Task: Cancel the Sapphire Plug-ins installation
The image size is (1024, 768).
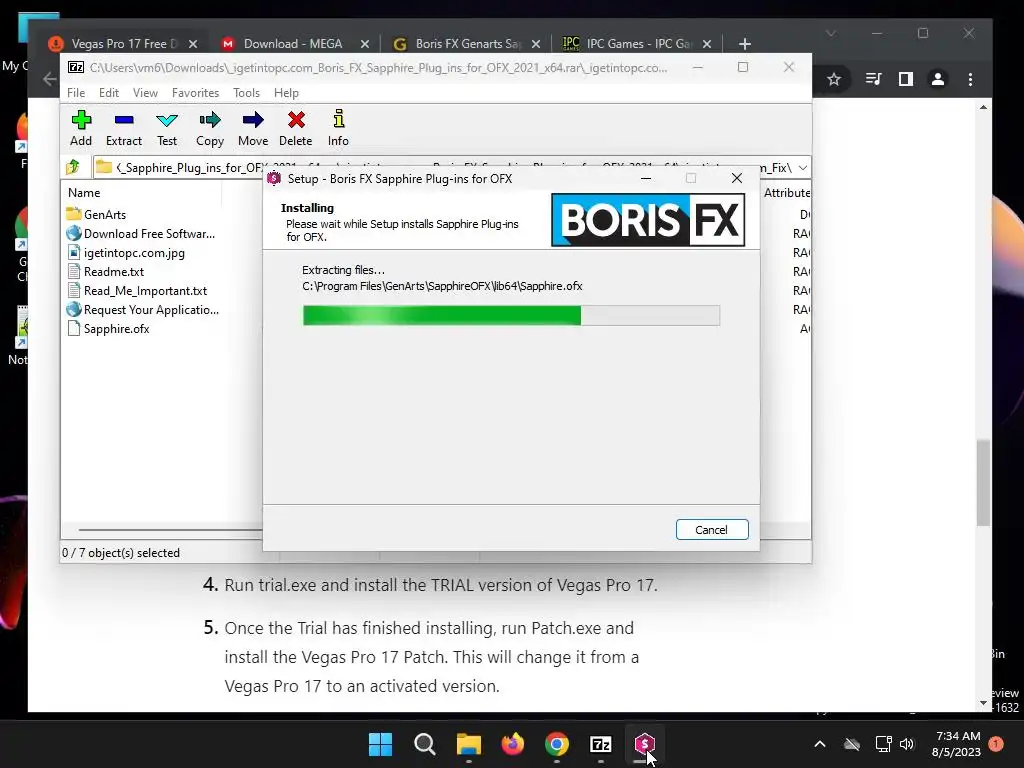Action: coord(712,530)
